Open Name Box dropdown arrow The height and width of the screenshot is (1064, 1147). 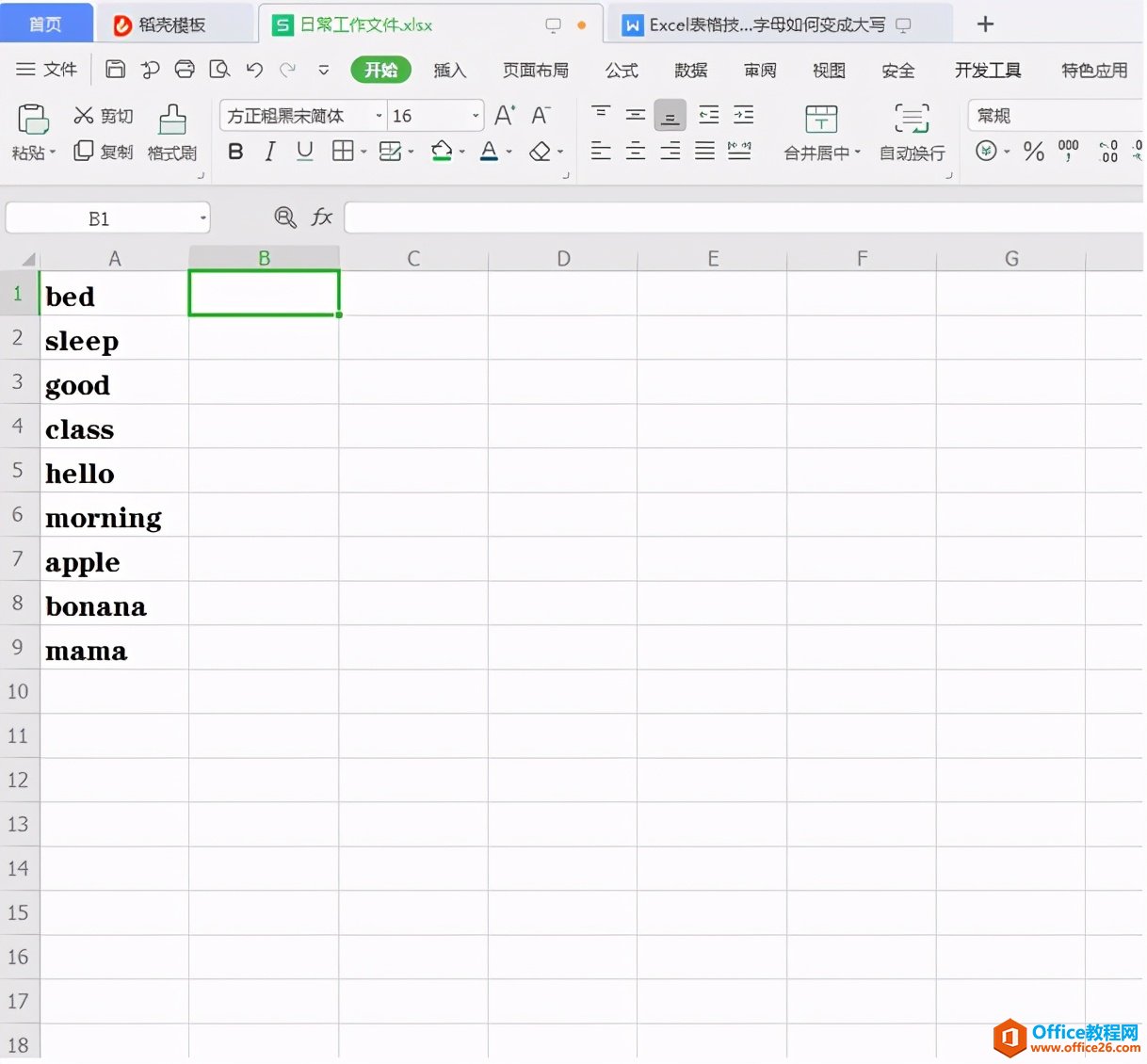click(202, 218)
